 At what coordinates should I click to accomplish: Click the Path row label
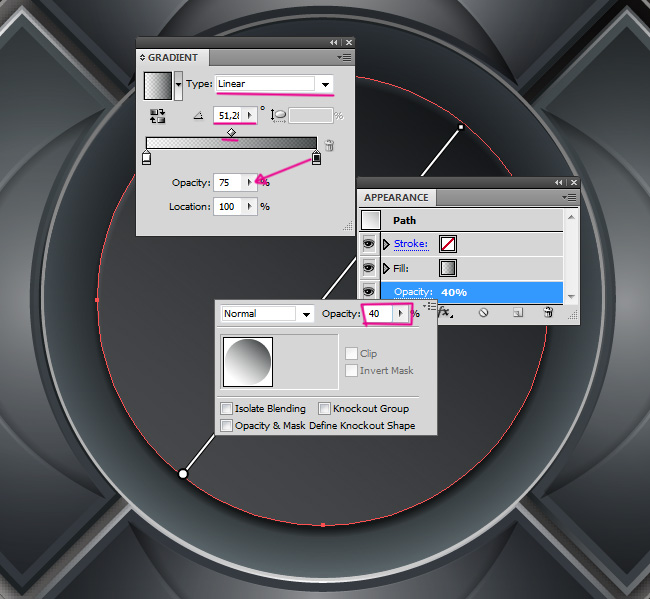pos(405,221)
